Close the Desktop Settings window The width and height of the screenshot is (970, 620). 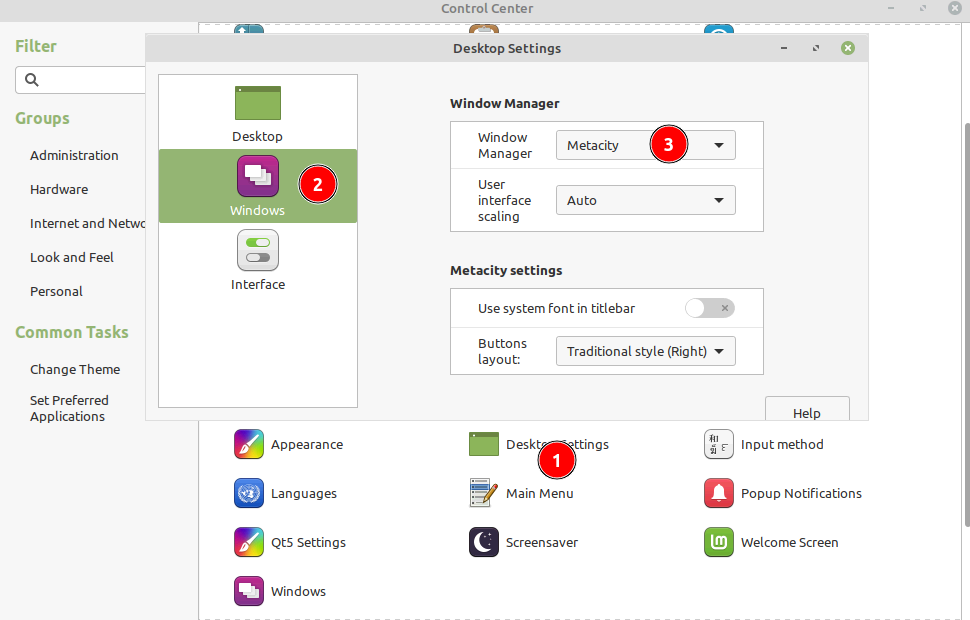click(848, 48)
